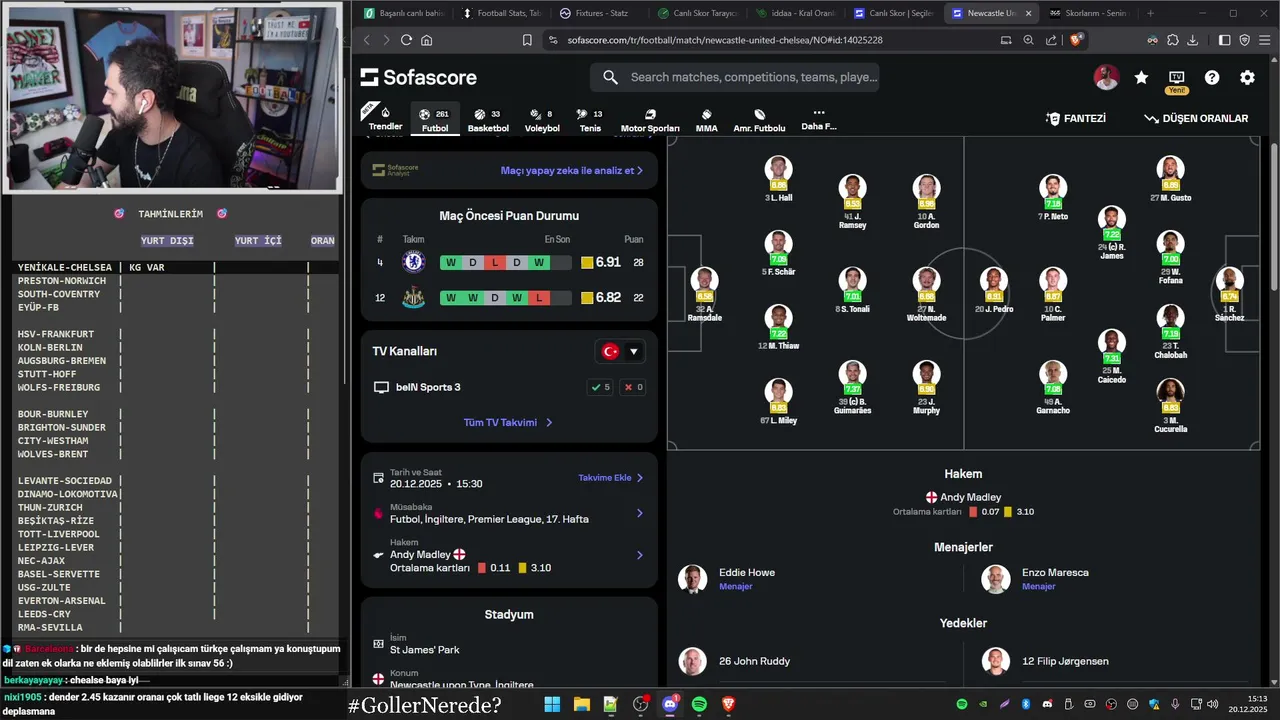Open TV channels country dropdown with Turkey flag
The width and height of the screenshot is (1280, 720).
pos(620,351)
